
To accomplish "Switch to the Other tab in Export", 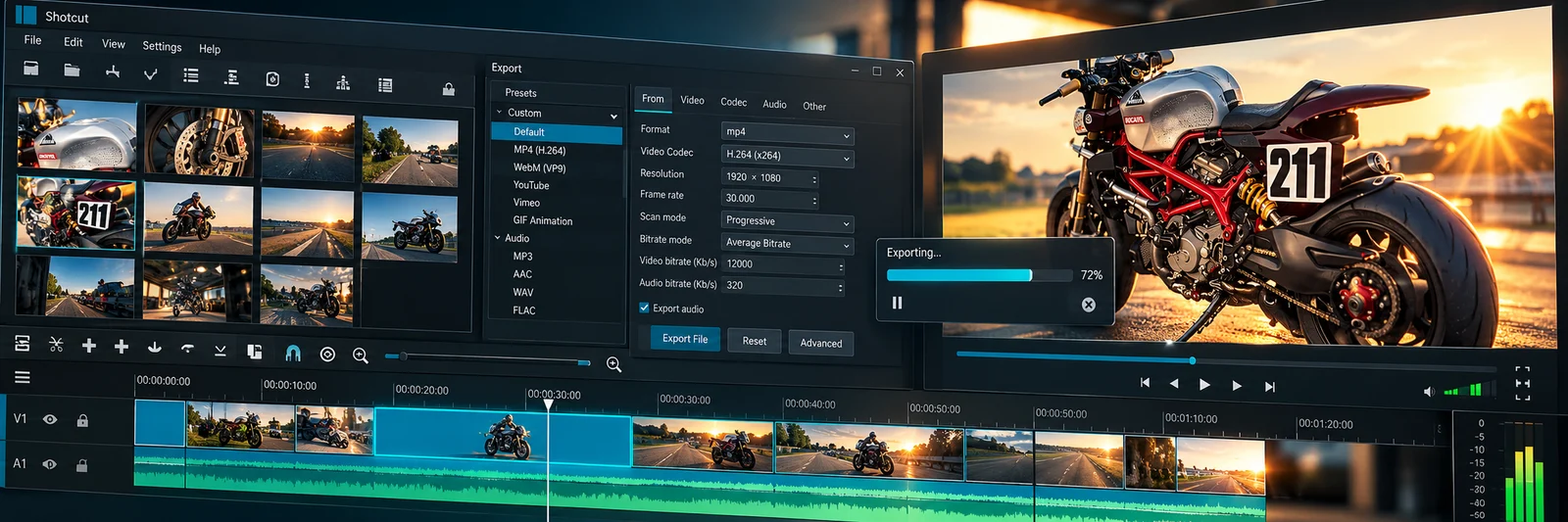I will click(814, 106).
